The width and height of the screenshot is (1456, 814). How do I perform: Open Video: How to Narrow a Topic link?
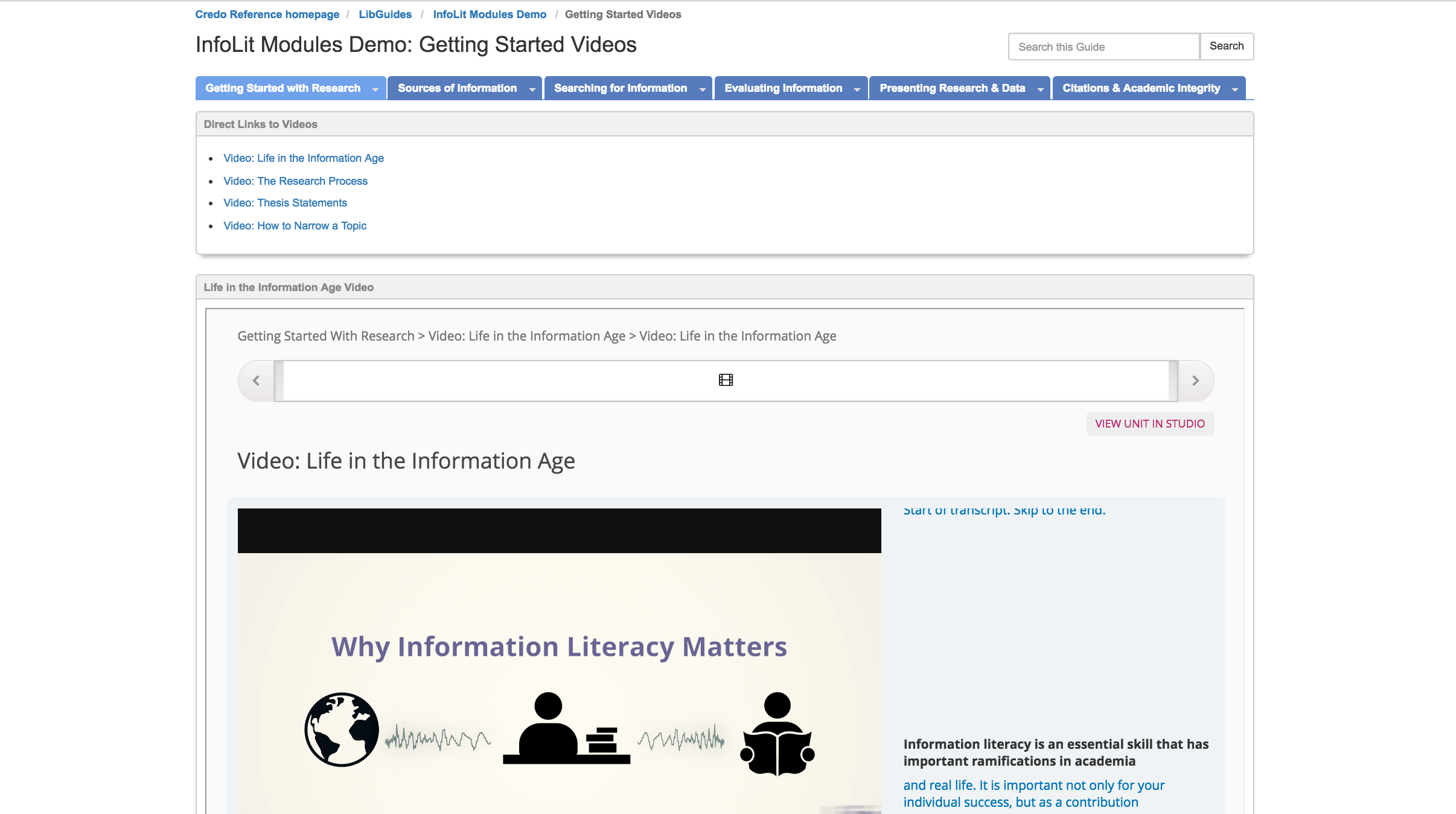coord(295,226)
